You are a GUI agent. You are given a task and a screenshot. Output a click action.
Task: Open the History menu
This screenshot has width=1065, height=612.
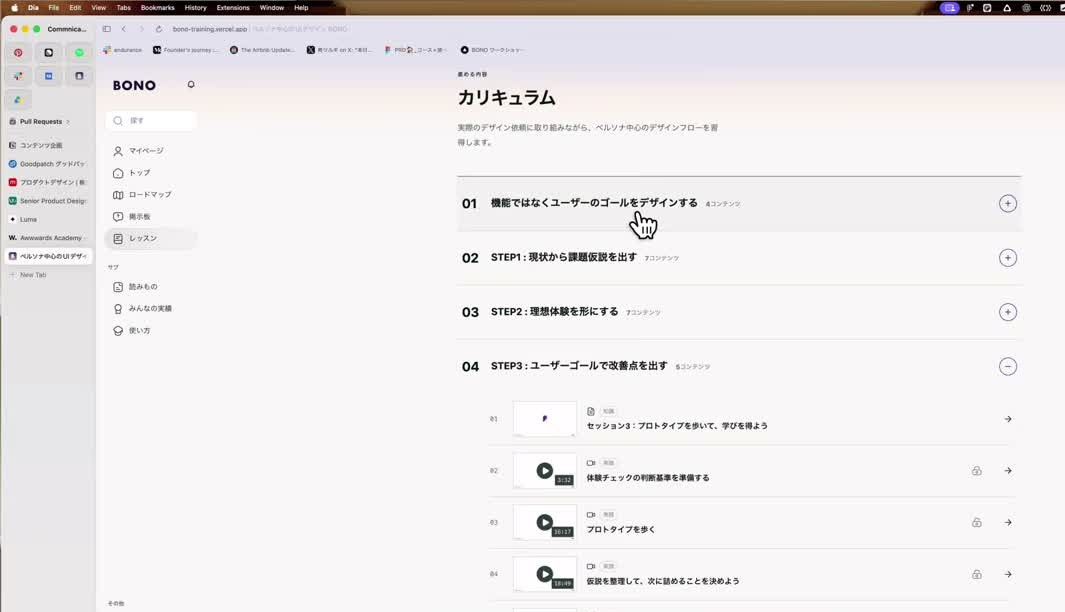(196, 8)
